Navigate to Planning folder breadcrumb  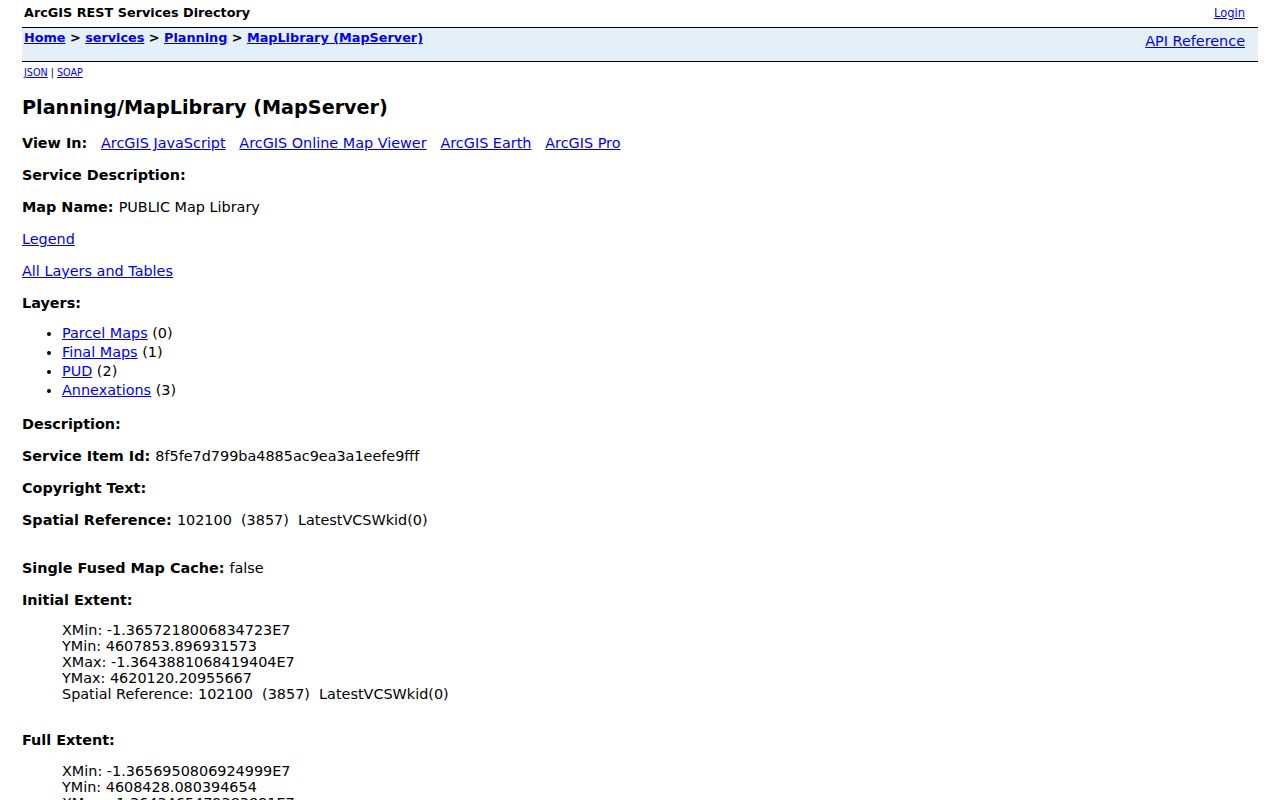click(x=195, y=38)
